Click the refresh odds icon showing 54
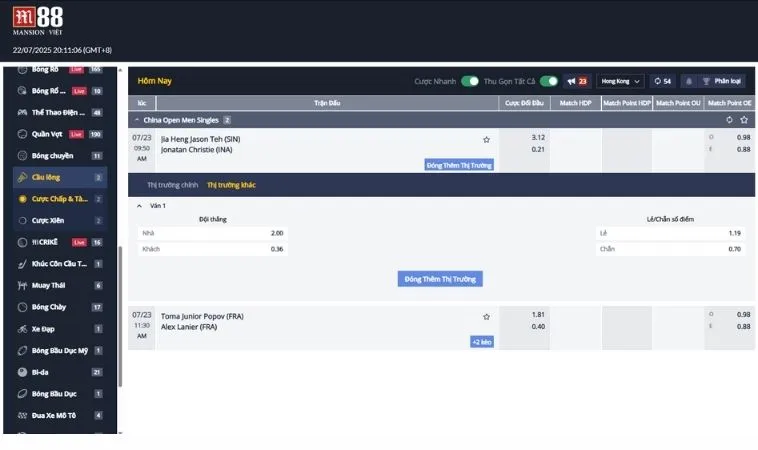This screenshot has width=758, height=450. 662,81
